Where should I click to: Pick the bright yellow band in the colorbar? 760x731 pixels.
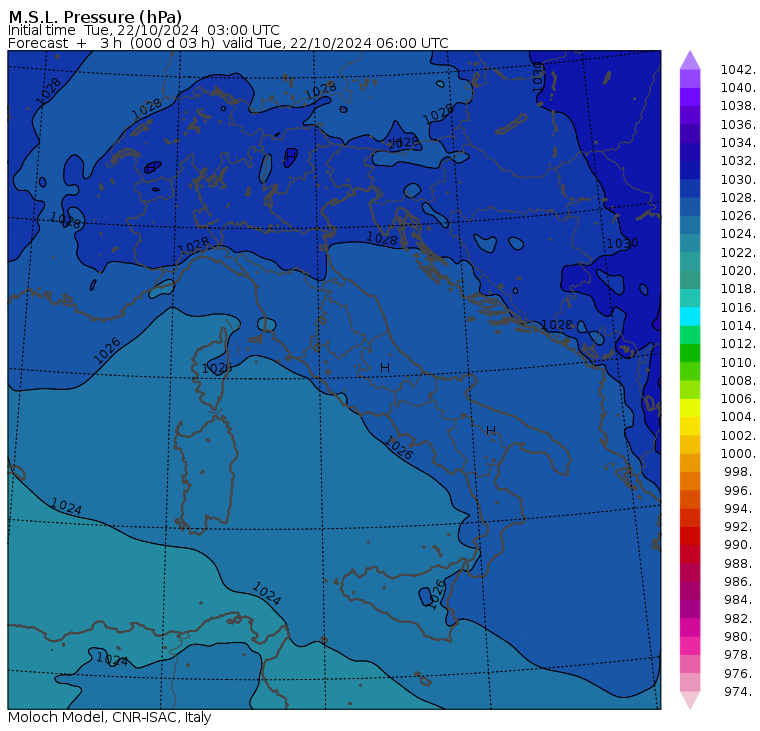coord(690,408)
